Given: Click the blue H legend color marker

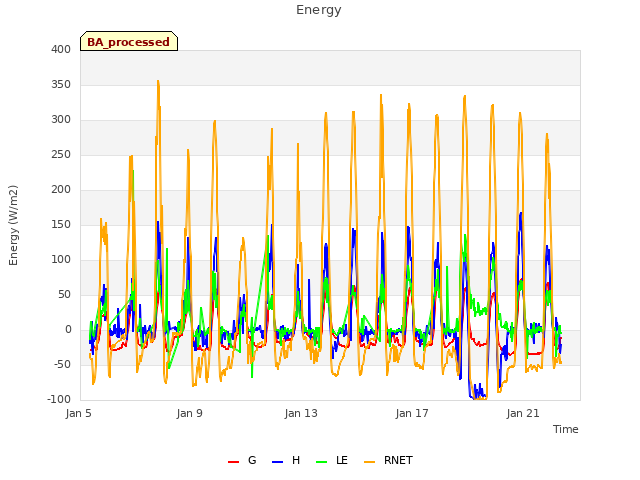Looking at the screenshot, I should [277, 462].
